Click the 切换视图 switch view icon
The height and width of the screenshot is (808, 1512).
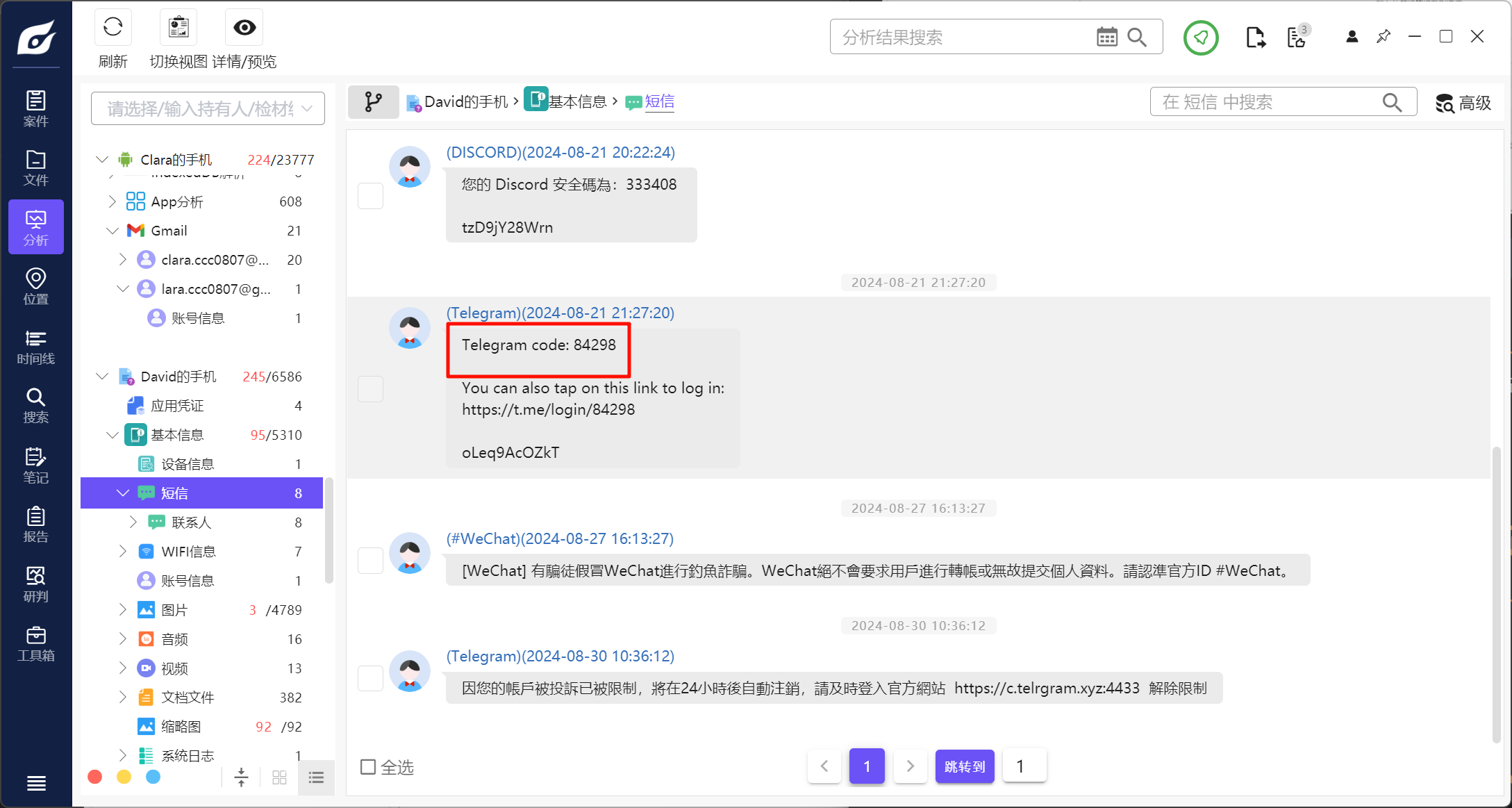coord(178,28)
